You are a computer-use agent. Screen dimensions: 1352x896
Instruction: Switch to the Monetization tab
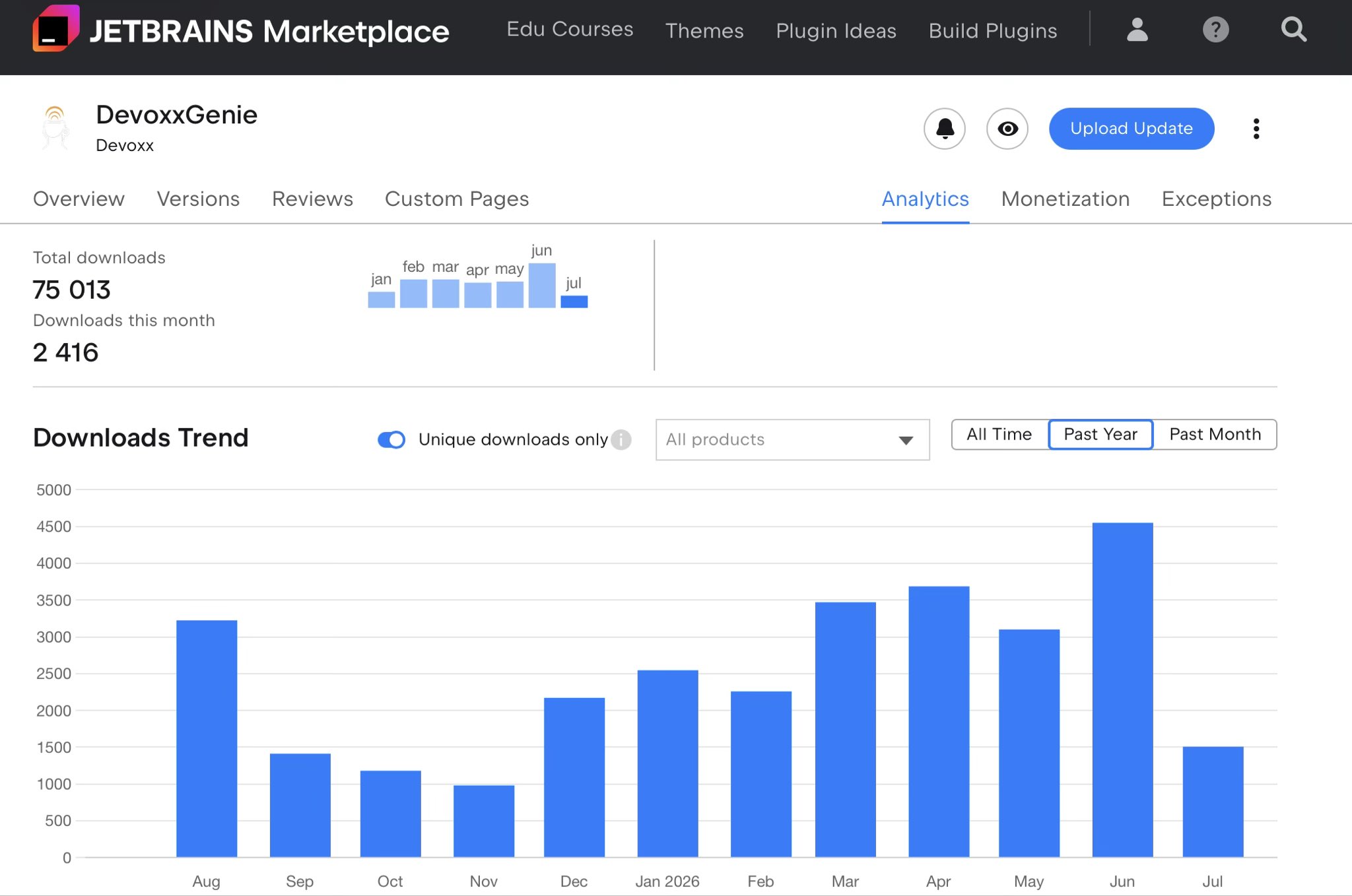point(1065,199)
